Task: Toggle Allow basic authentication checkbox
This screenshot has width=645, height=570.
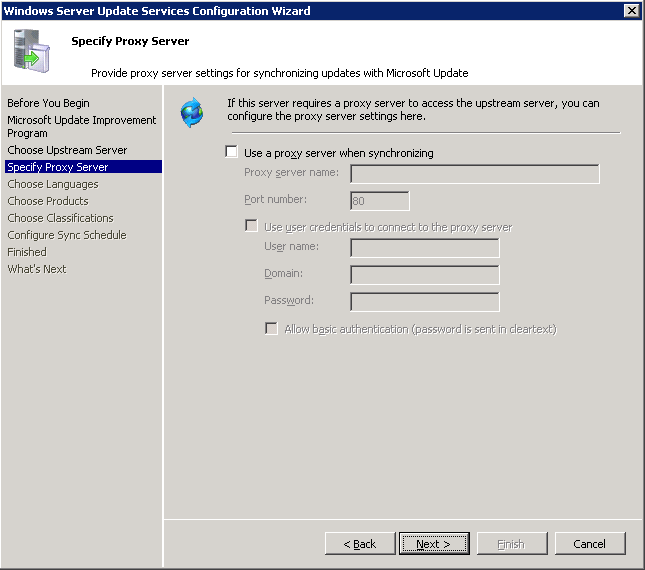Action: point(271,328)
